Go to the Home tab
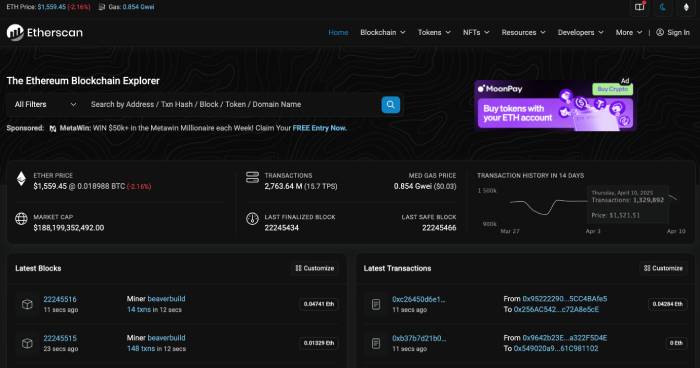Viewport: 700px width, 368px height. pyautogui.click(x=338, y=33)
